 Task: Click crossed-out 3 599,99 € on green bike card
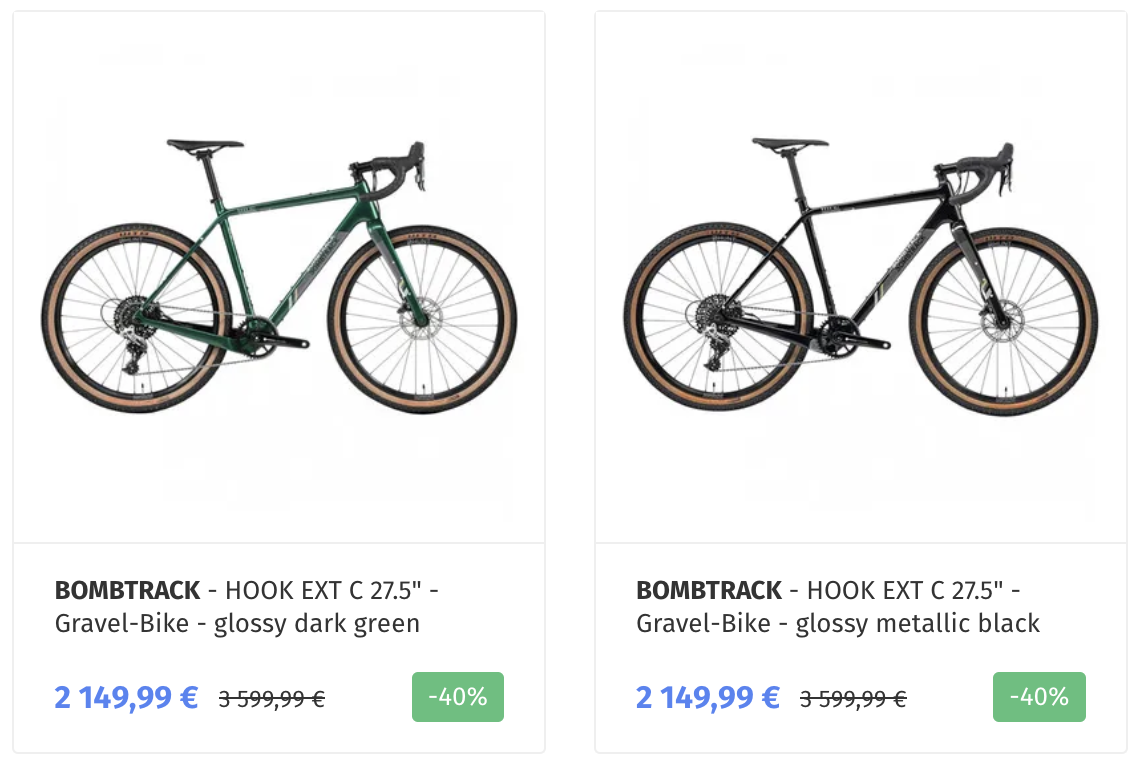(x=271, y=699)
